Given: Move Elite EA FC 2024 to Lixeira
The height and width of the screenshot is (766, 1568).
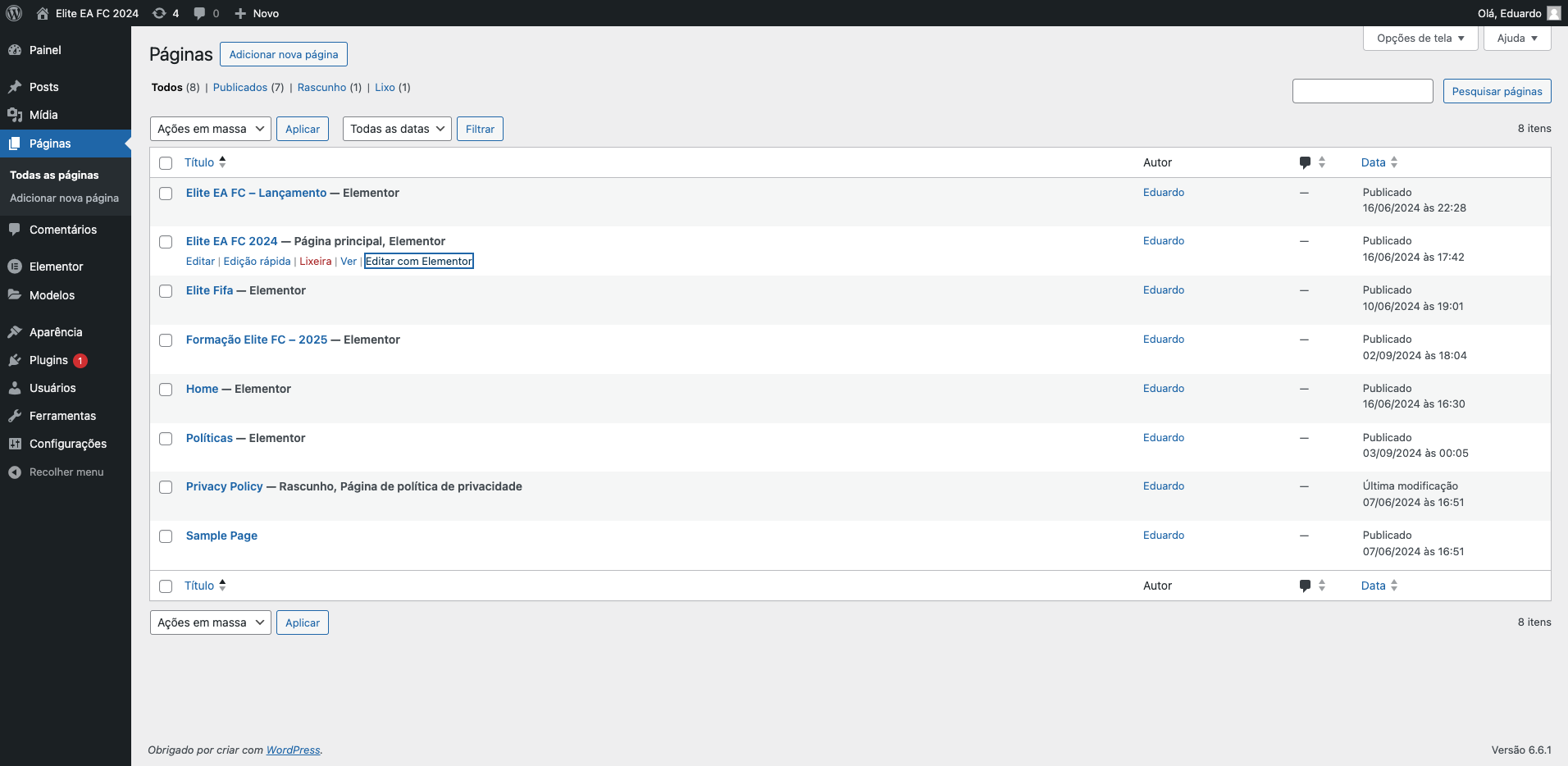Looking at the screenshot, I should (316, 261).
